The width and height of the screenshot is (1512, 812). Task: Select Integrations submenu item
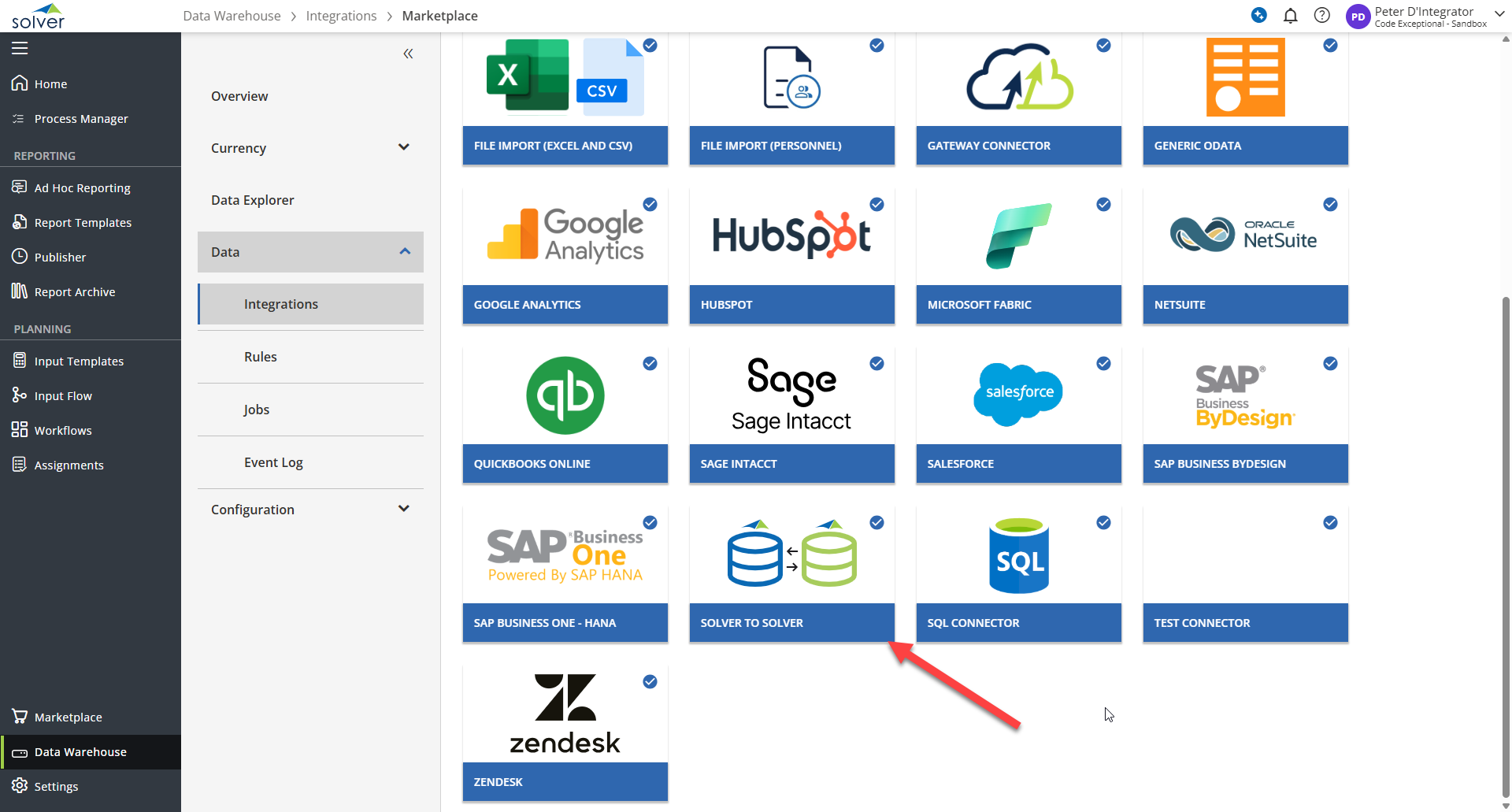pyautogui.click(x=310, y=304)
